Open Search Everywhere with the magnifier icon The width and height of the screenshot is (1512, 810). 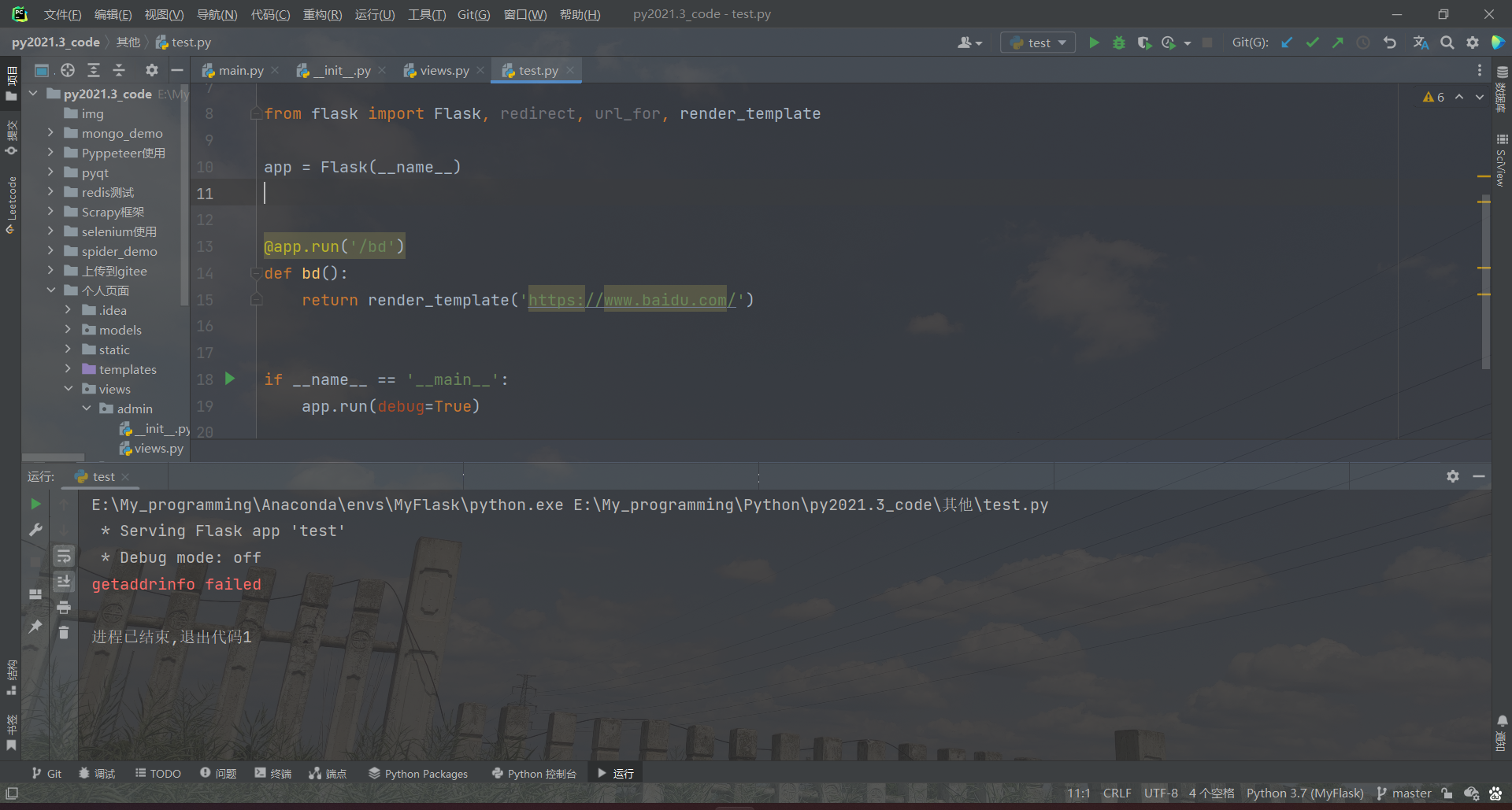pos(1447,43)
